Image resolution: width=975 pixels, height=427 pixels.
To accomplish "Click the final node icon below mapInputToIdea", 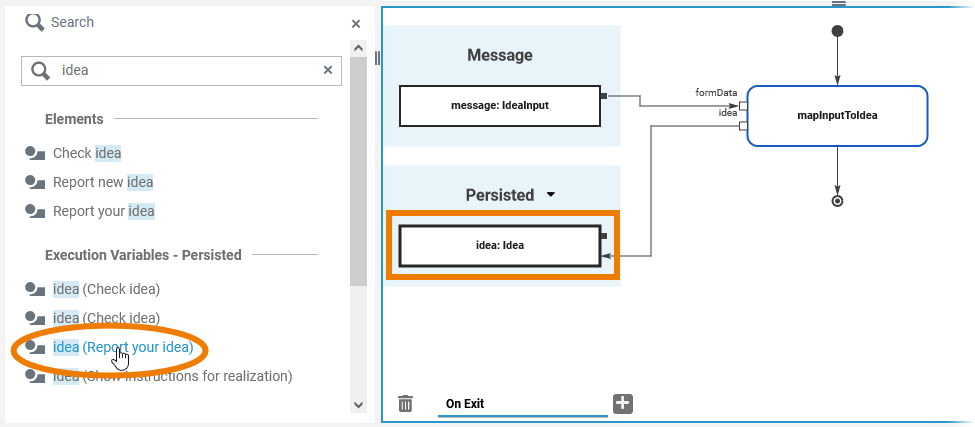I will coord(838,201).
